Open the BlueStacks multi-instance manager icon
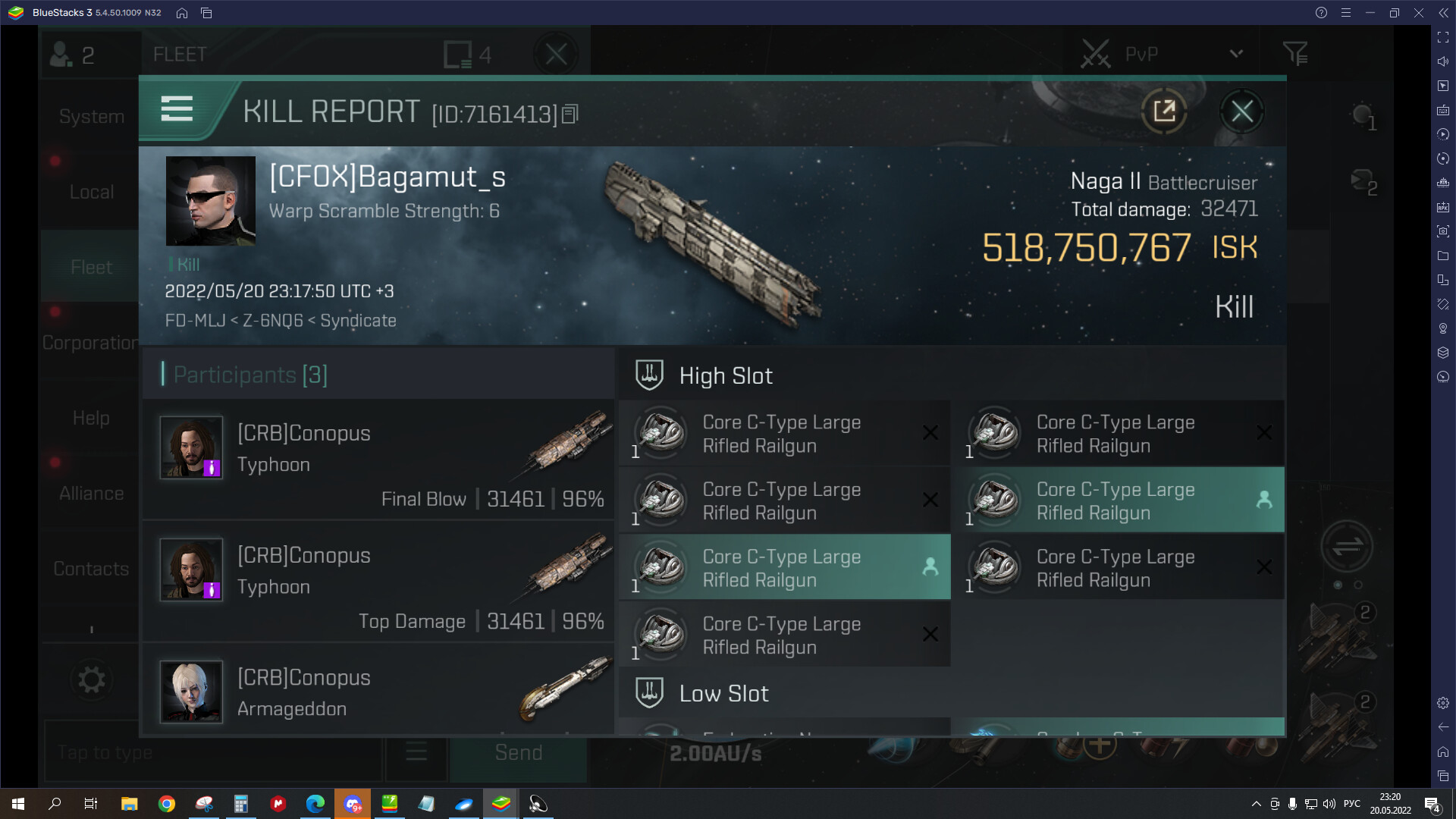1456x819 pixels. (x=206, y=13)
